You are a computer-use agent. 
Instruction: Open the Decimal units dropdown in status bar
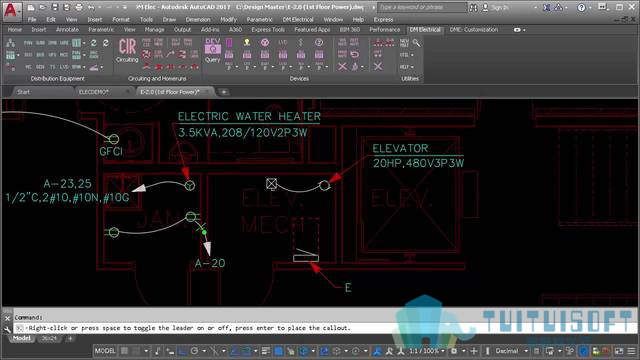click(x=512, y=351)
